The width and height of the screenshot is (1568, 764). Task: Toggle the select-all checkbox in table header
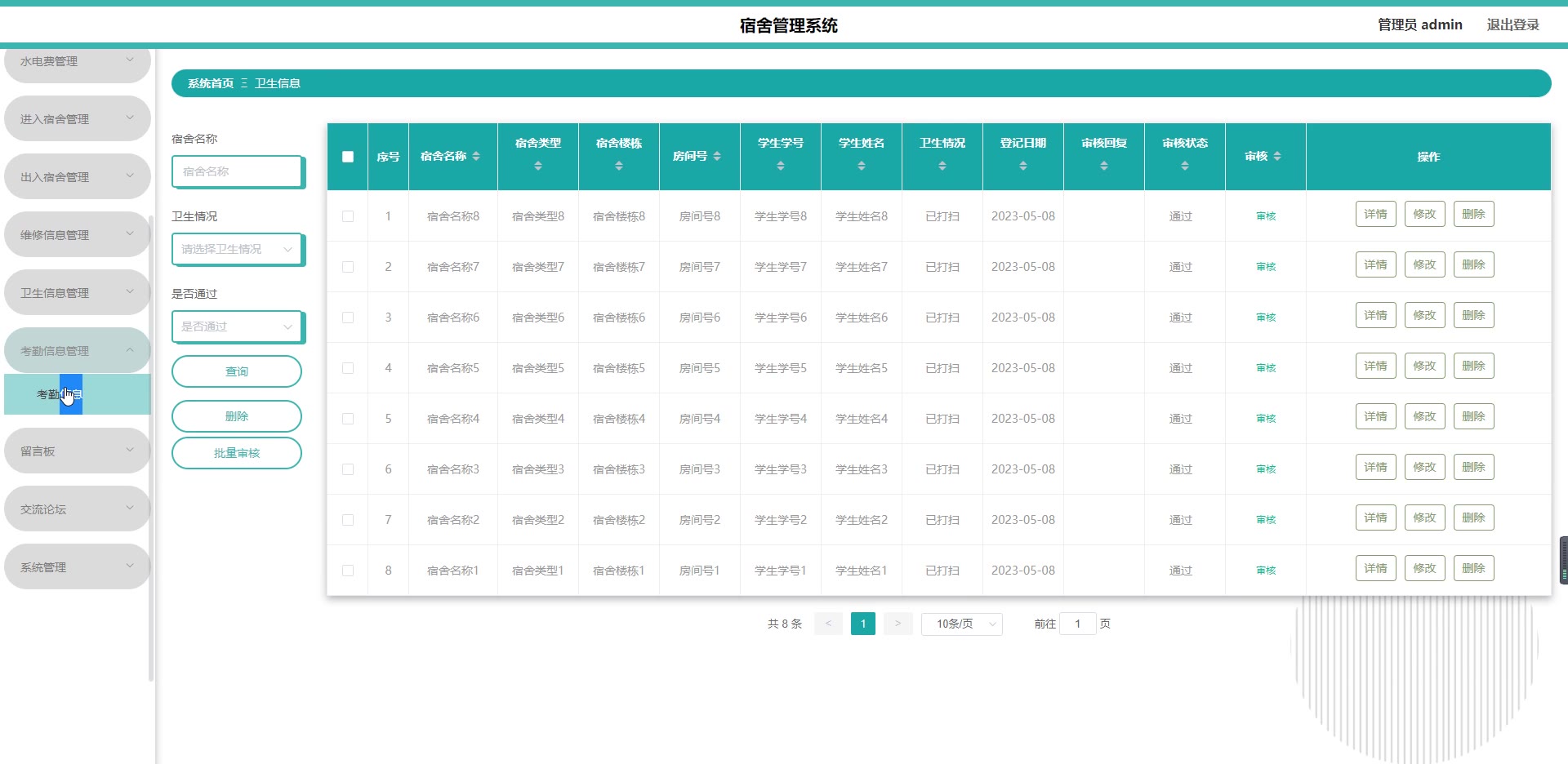[x=348, y=157]
